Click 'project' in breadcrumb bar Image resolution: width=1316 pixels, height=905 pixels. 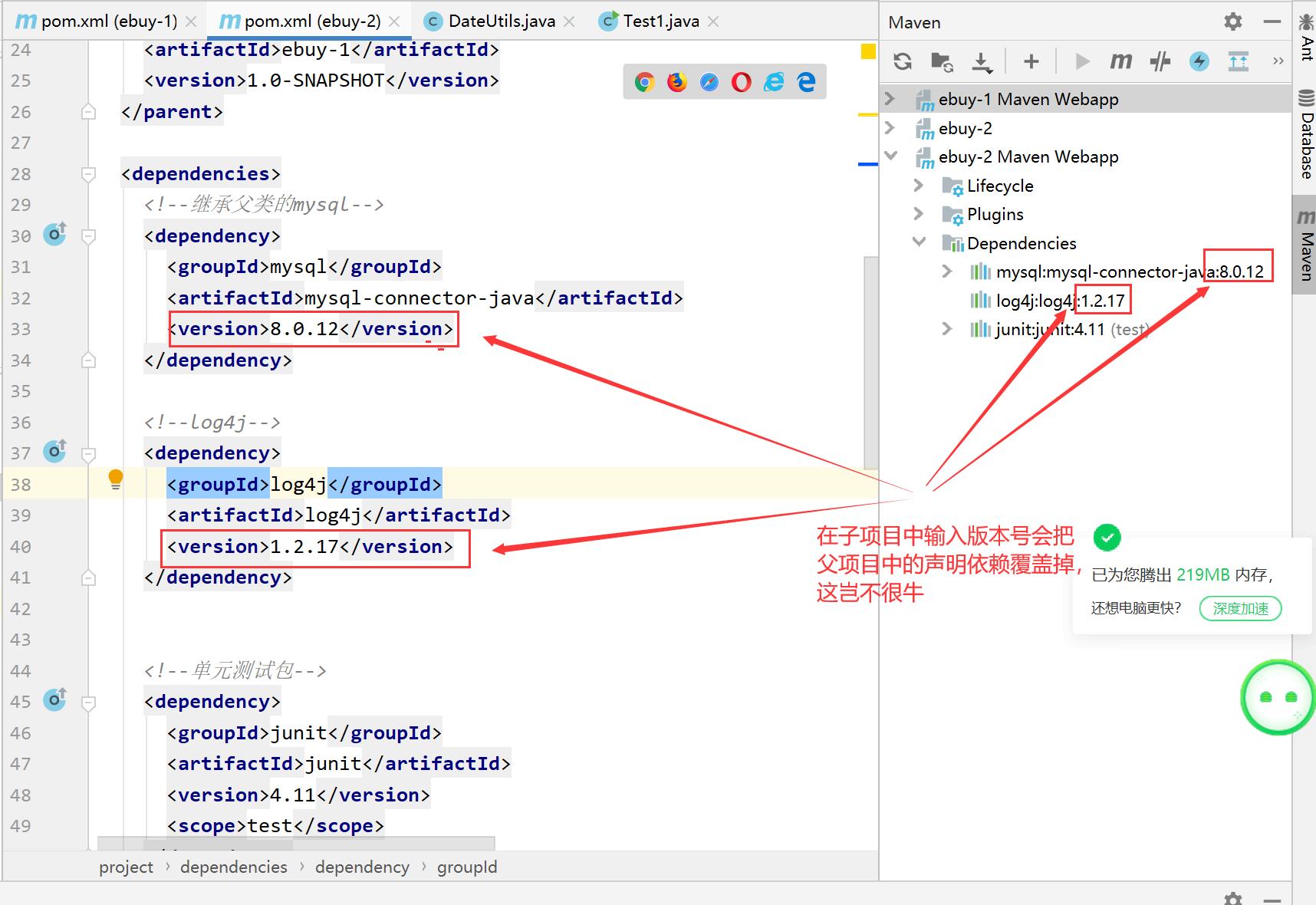126,867
